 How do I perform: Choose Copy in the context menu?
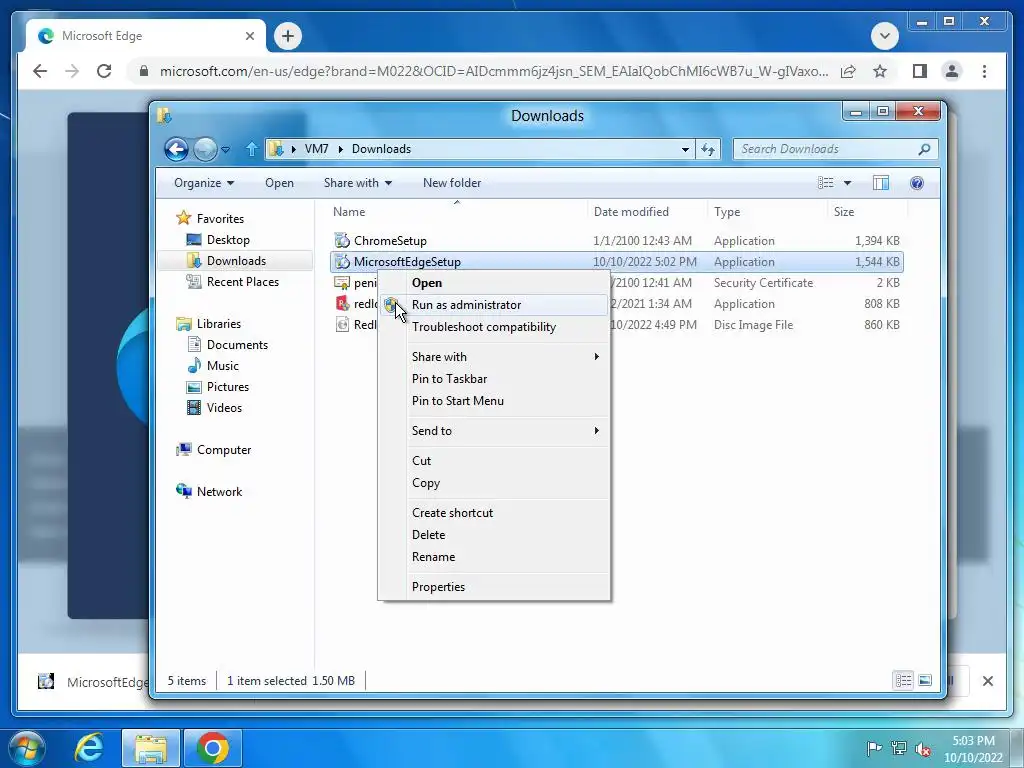click(x=494, y=483)
